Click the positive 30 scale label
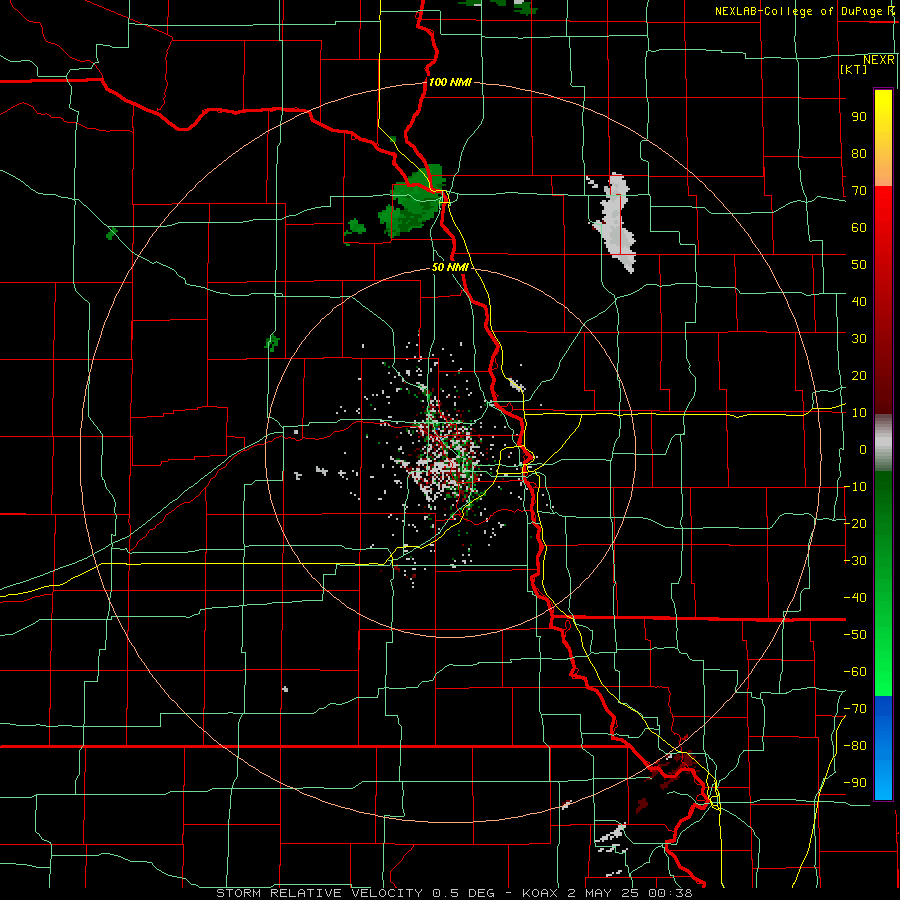The width and height of the screenshot is (900, 900). (x=859, y=339)
